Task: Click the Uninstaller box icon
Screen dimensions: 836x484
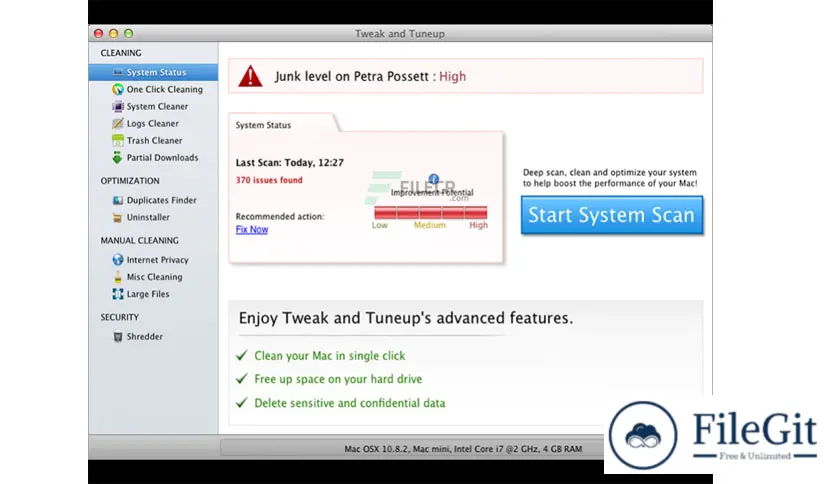Action: click(118, 217)
